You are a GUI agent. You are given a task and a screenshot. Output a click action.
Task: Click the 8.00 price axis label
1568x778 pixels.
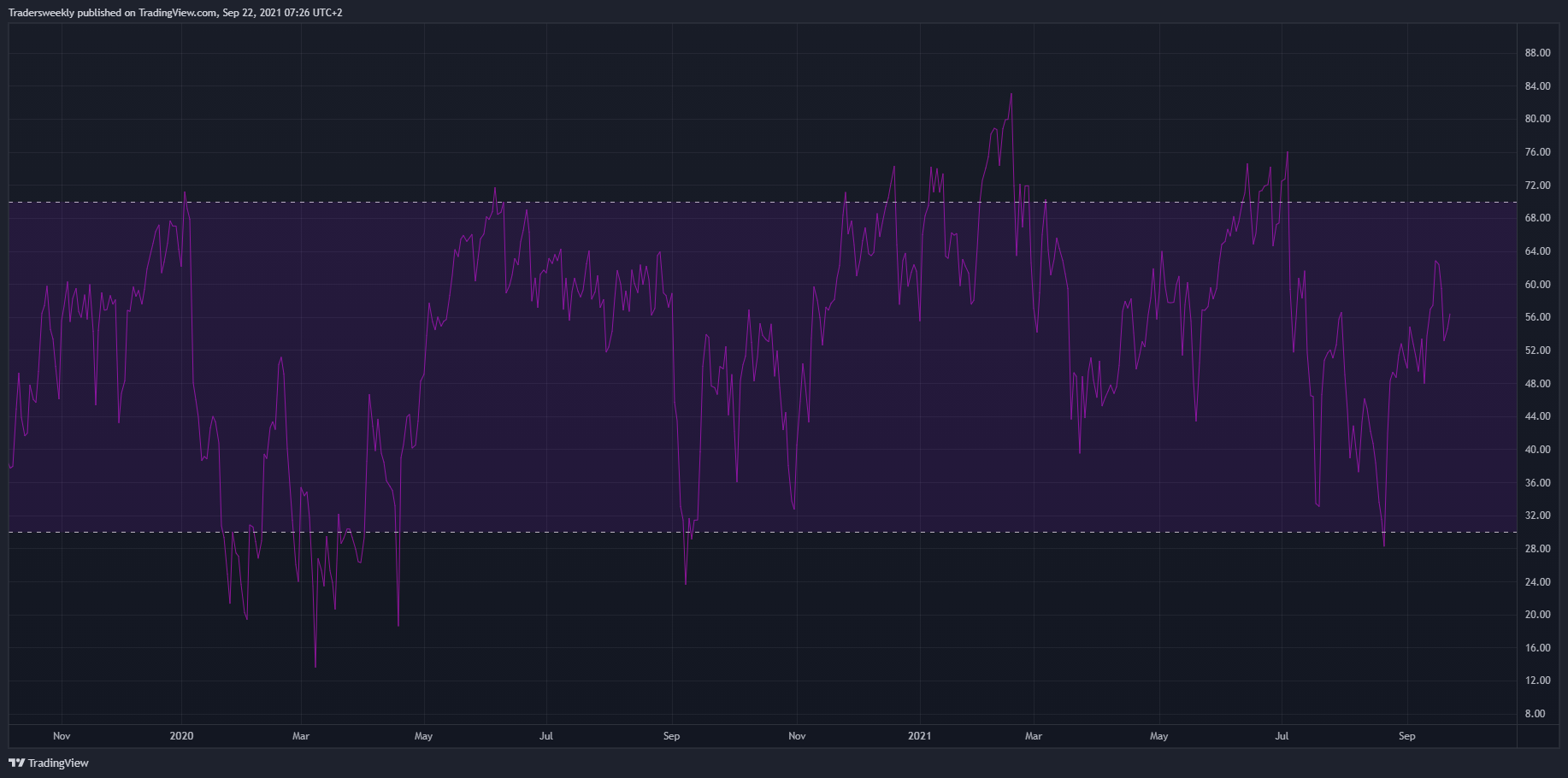1535,714
